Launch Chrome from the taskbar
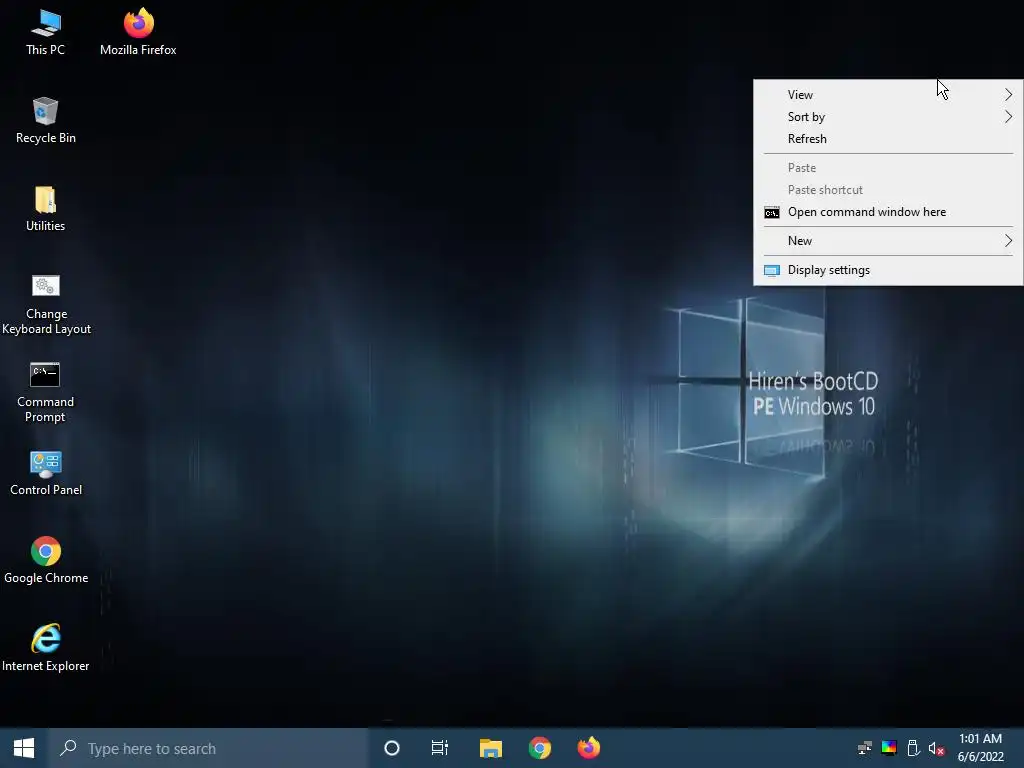The width and height of the screenshot is (1024, 768). [539, 748]
